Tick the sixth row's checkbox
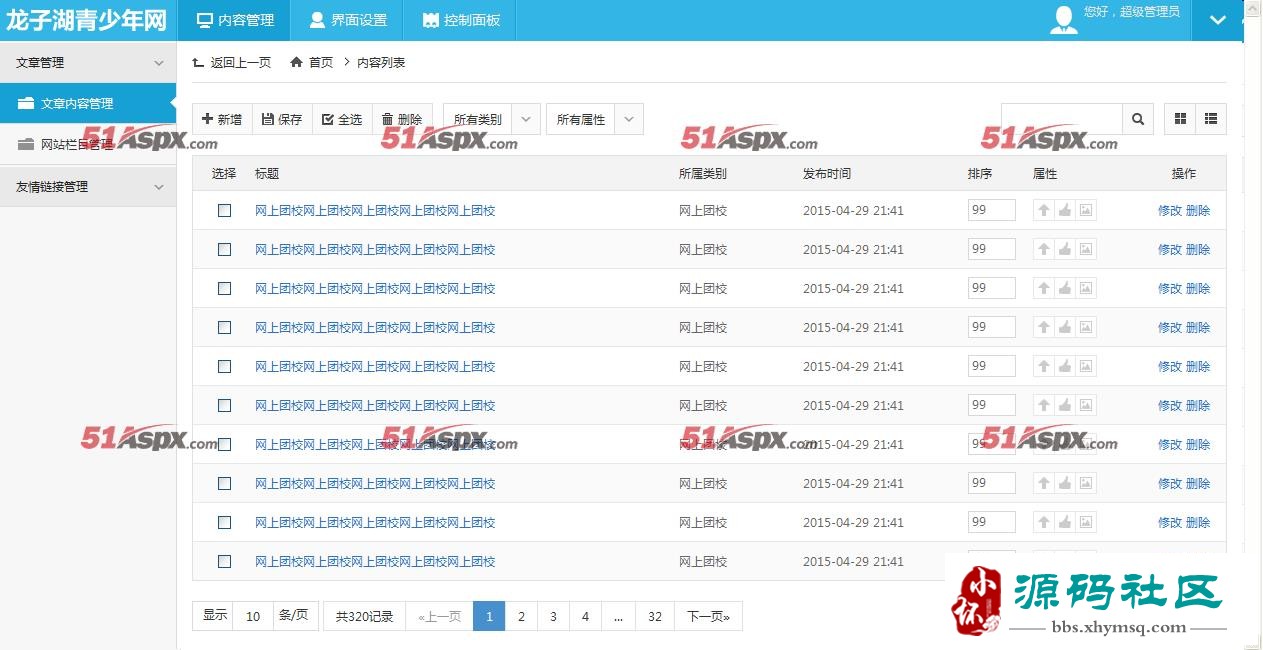The width and height of the screenshot is (1263, 650). pos(224,405)
